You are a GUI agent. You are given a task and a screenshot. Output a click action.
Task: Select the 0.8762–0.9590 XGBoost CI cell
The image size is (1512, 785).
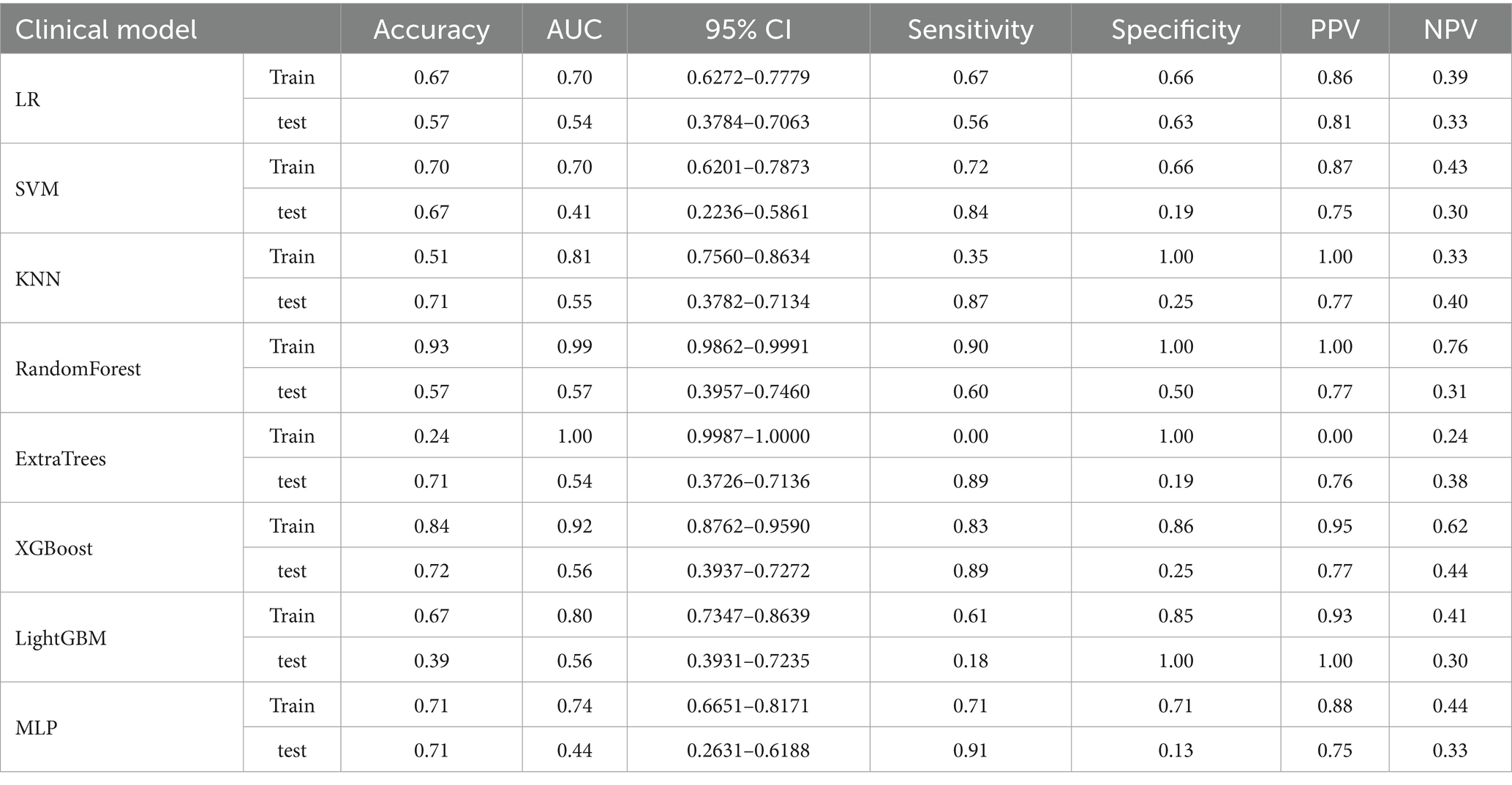(x=748, y=527)
